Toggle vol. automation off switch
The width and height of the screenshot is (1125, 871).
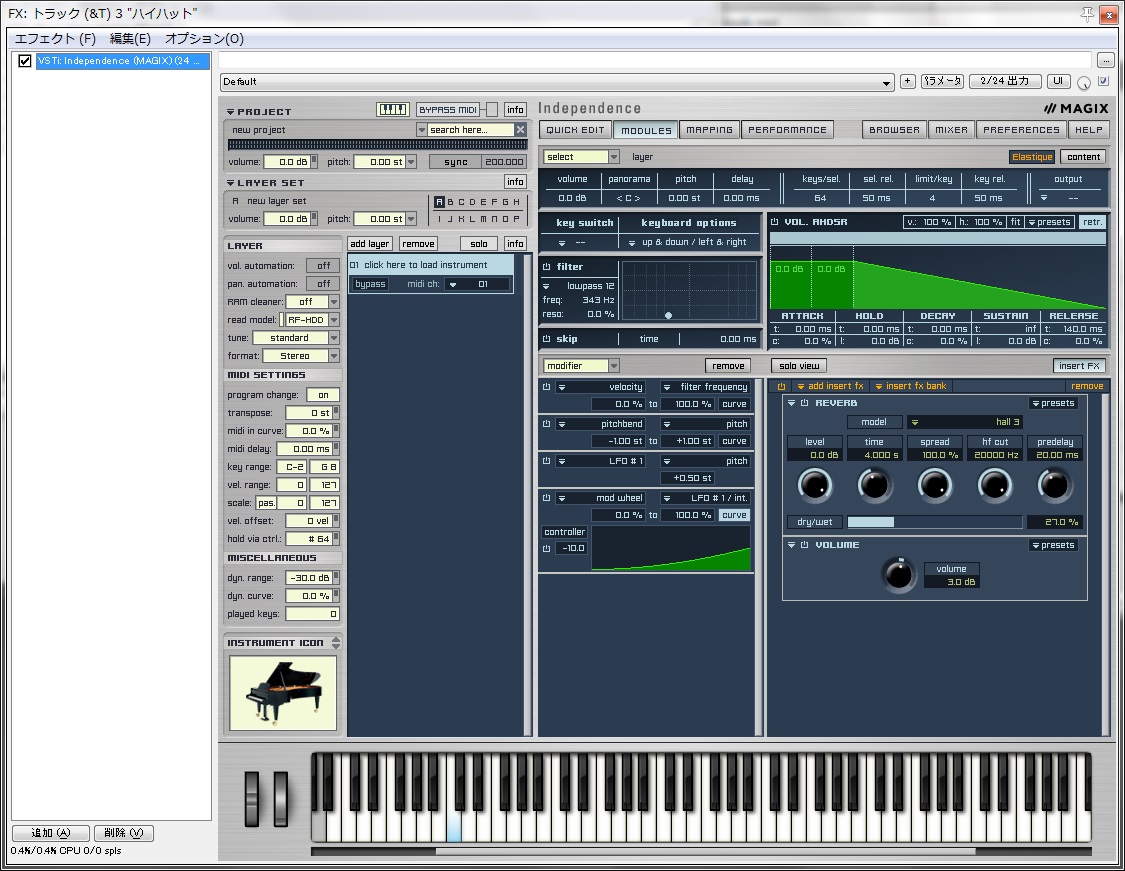[x=324, y=265]
